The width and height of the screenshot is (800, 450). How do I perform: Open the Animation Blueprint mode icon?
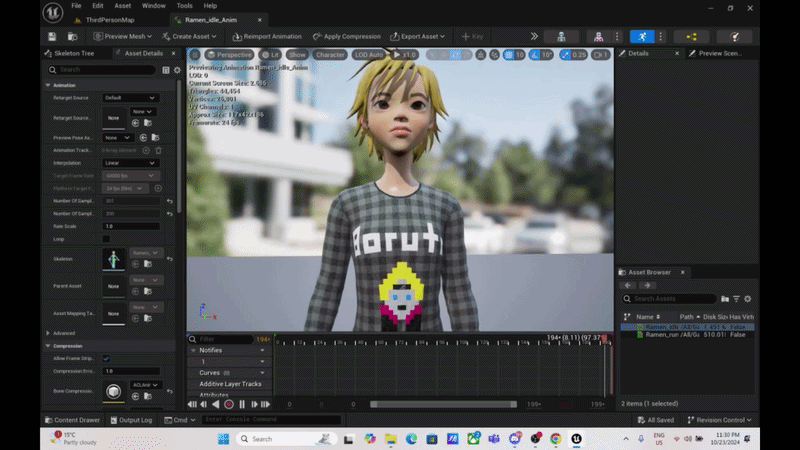pyautogui.click(x=691, y=37)
